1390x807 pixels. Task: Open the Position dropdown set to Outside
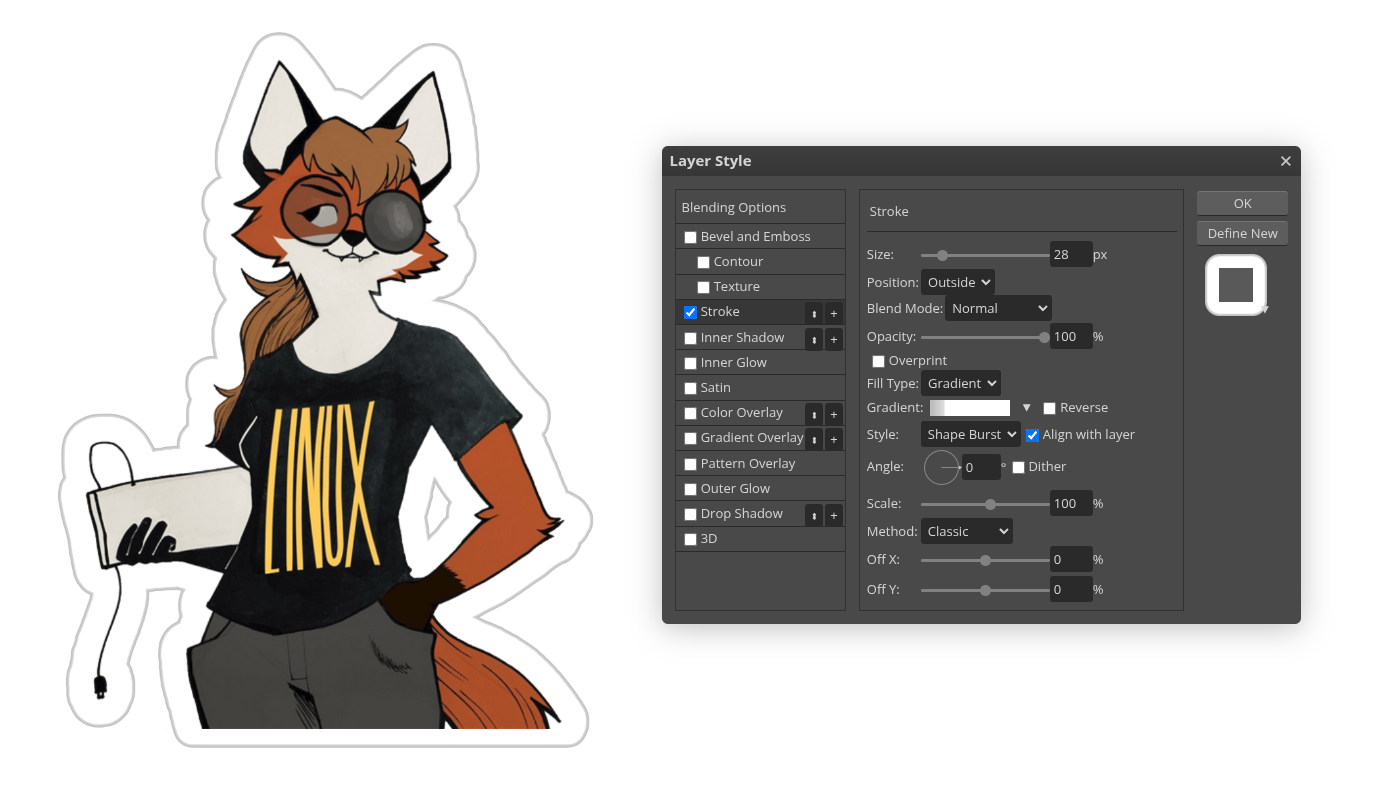(x=957, y=283)
